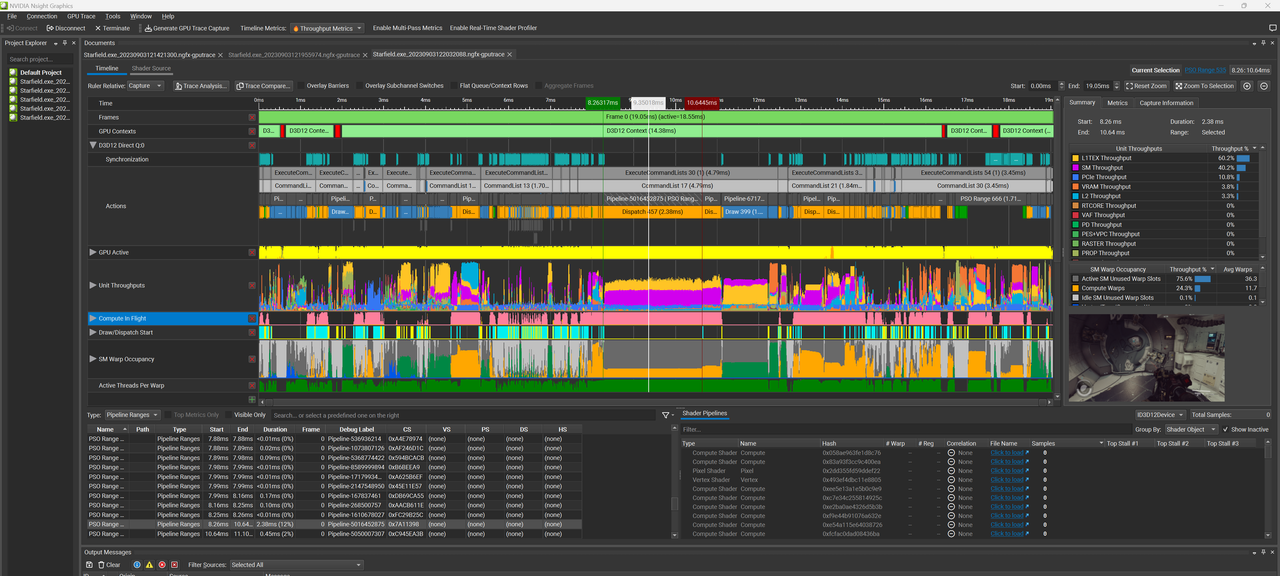
Task: Click the Reset Zoom button
Action: click(1146, 86)
